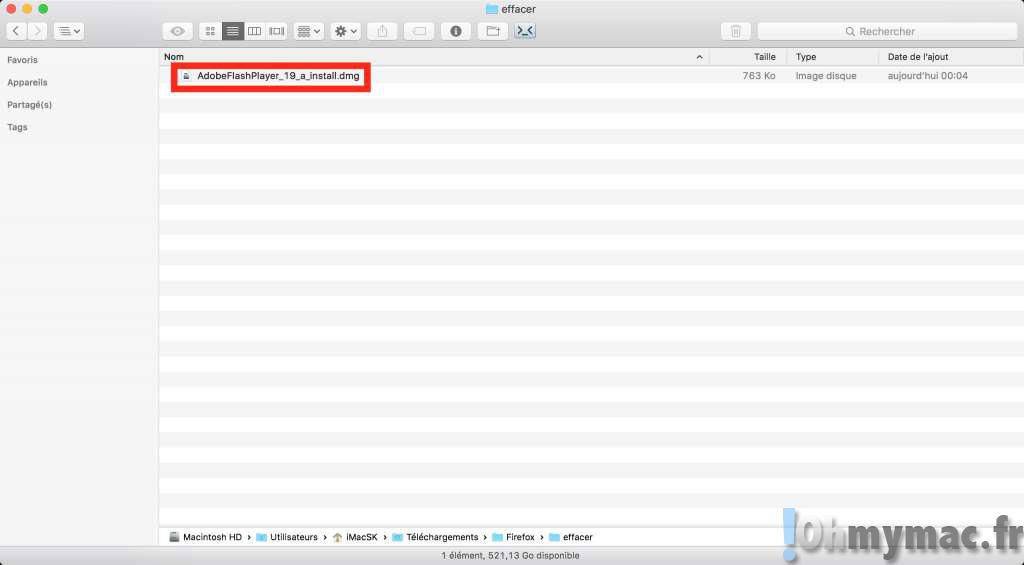
Task: Click the Share toolbar icon
Action: (382, 31)
